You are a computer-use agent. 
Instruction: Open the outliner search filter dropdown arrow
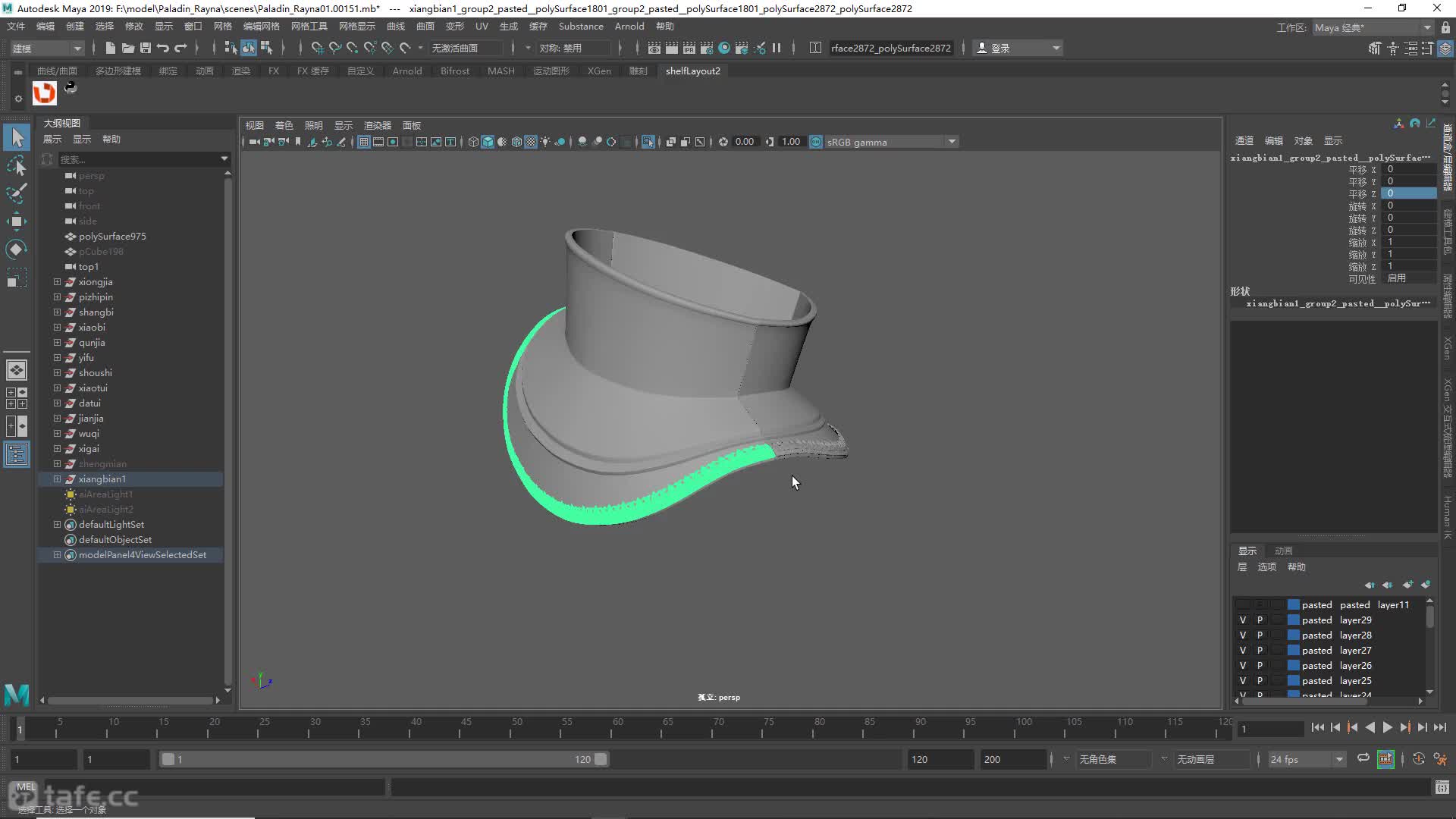[224, 158]
